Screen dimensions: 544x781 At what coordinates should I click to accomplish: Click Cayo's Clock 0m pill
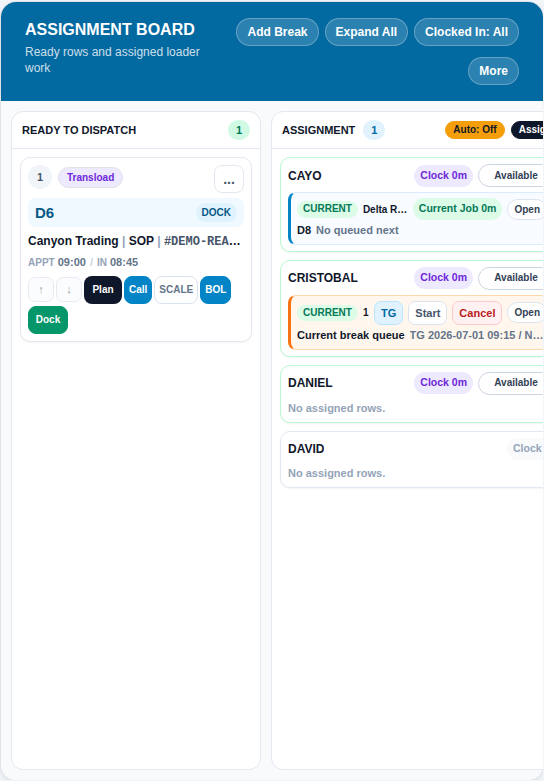443,176
